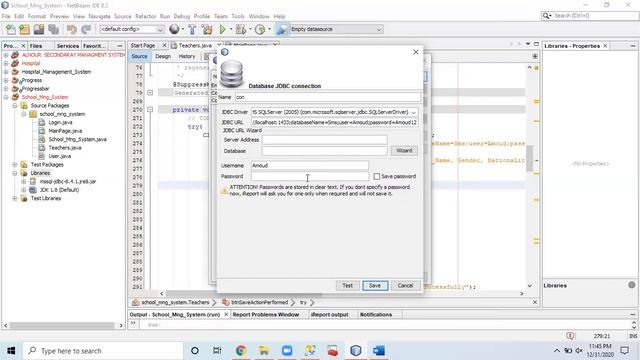Click the notification center icon in tray
Screen dimensions: 640x360
[x=624, y=351]
